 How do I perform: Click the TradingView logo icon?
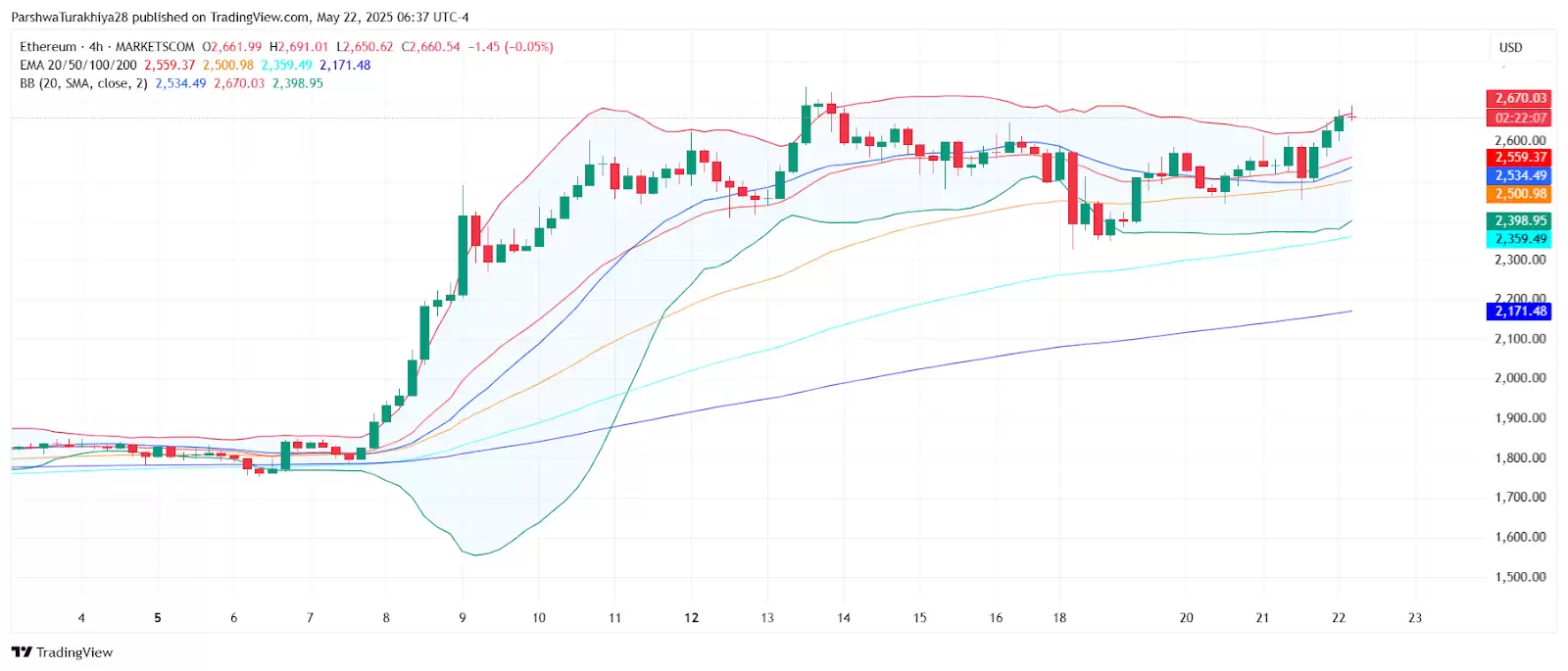(22, 652)
